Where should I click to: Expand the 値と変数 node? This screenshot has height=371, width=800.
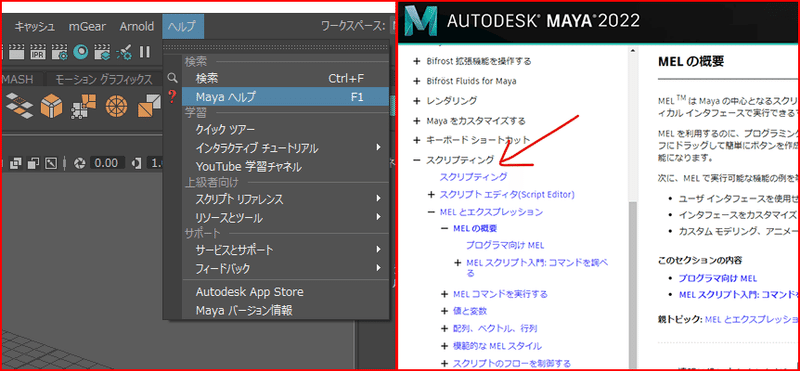pyautogui.click(x=444, y=311)
